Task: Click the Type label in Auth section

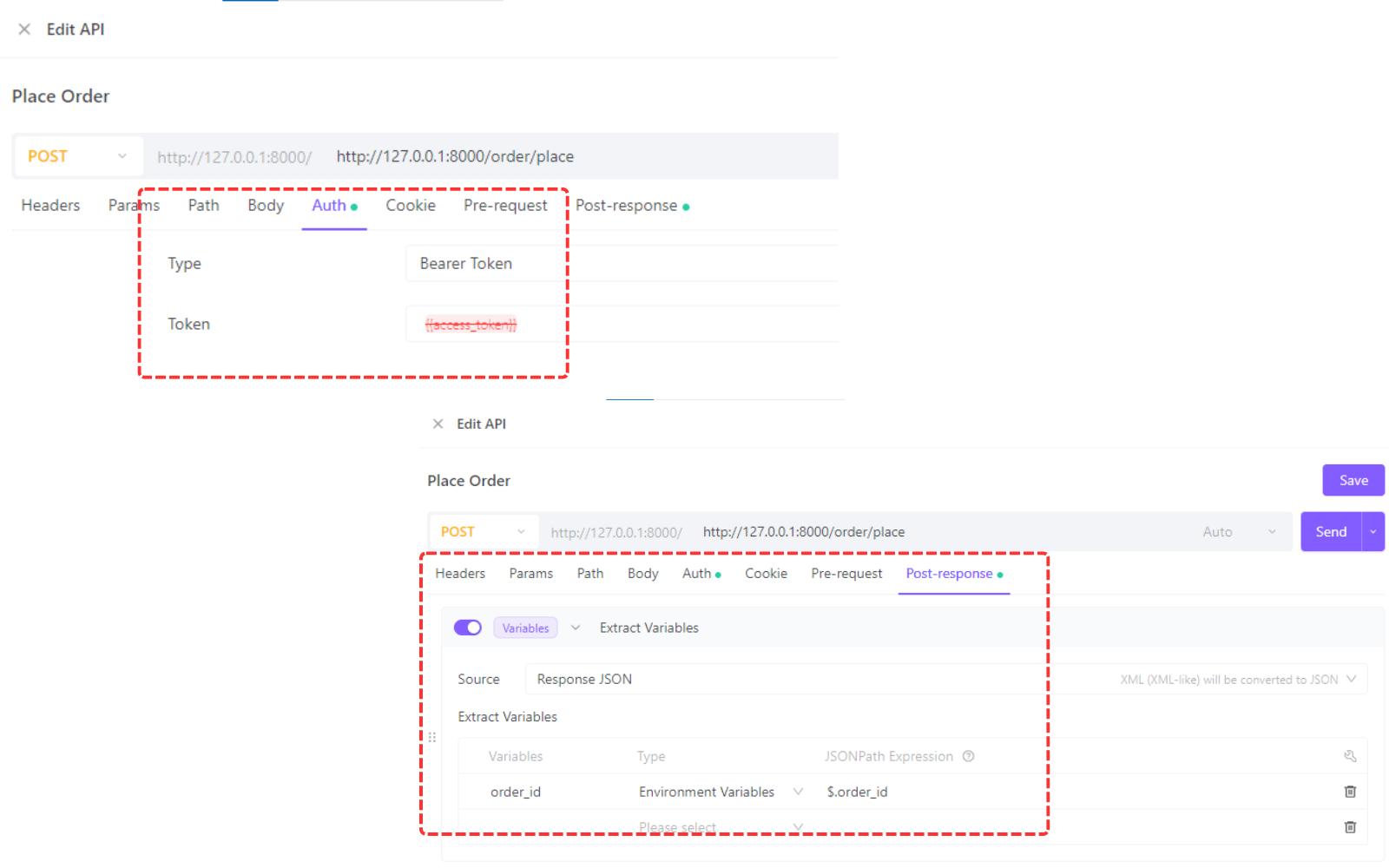Action: pyautogui.click(x=184, y=263)
